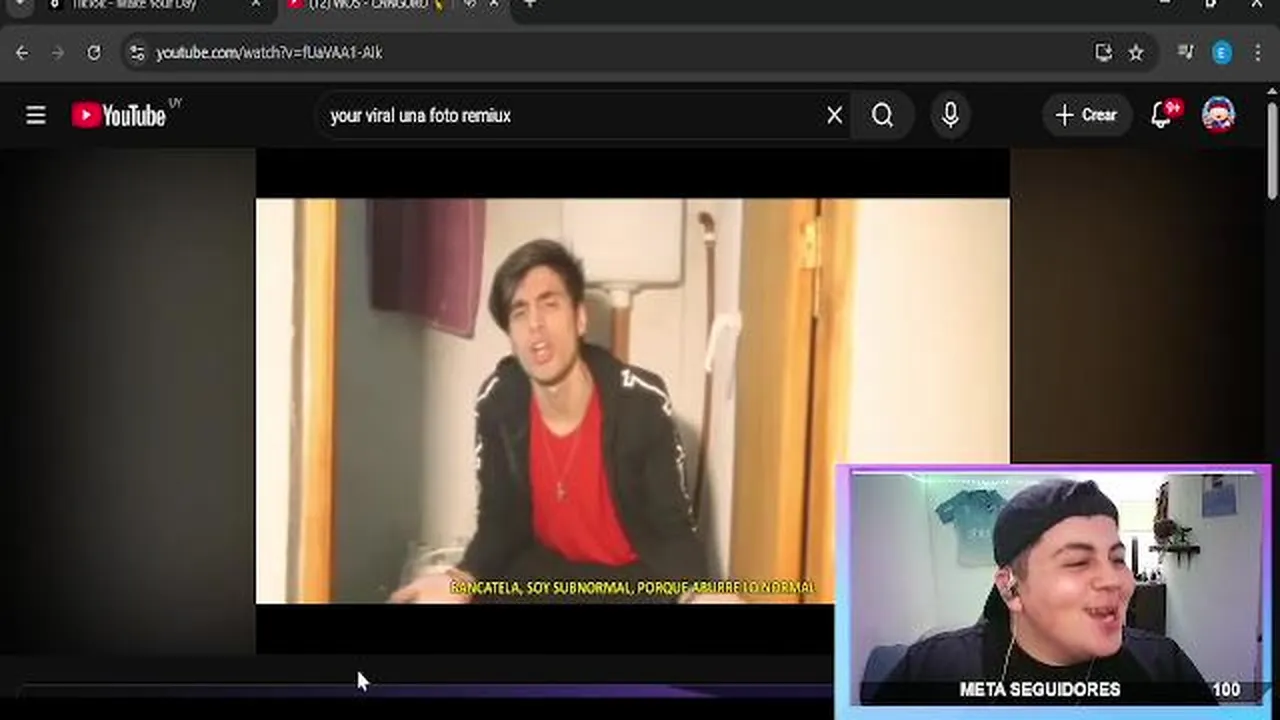Image resolution: width=1280 pixels, height=720 pixels.
Task: Open the YouTube account avatar menu
Action: (1218, 115)
